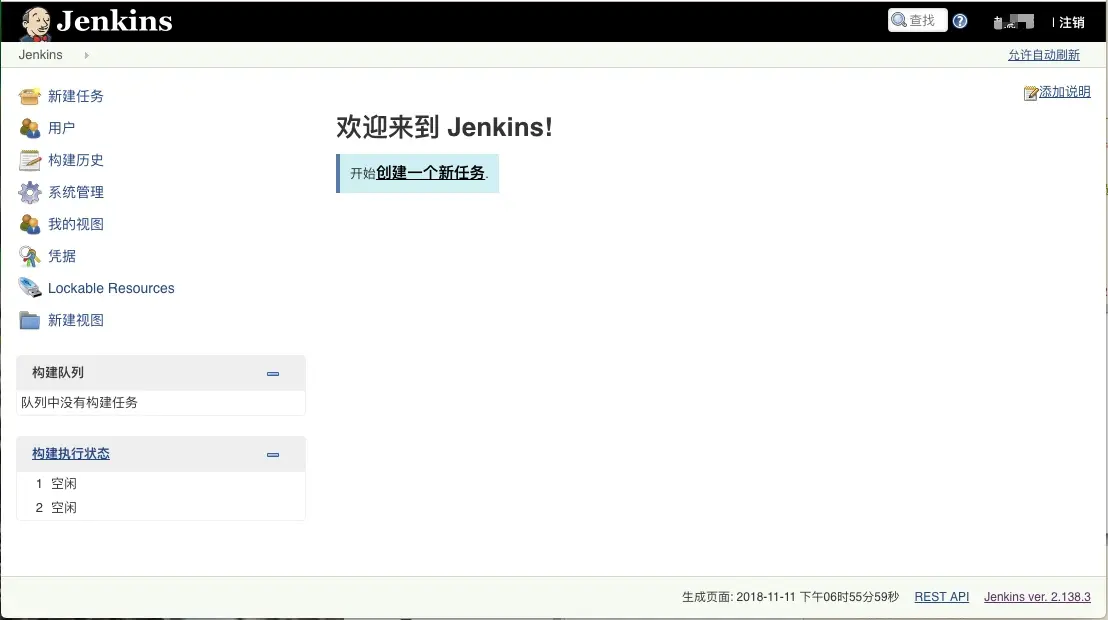Click the 凭据 keys icon
1108x620 pixels.
pos(30,256)
